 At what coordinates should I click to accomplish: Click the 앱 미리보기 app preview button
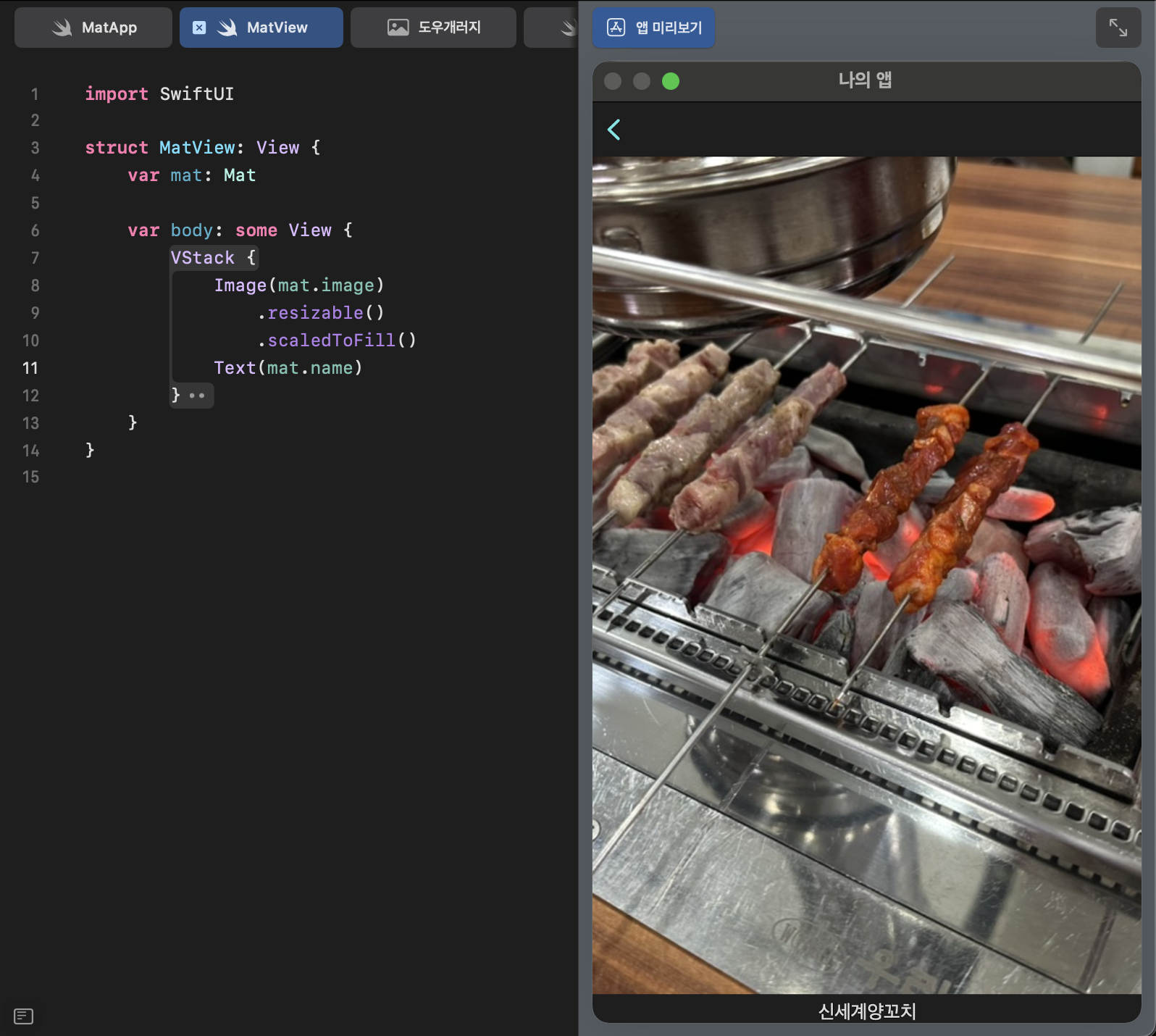coord(654,28)
